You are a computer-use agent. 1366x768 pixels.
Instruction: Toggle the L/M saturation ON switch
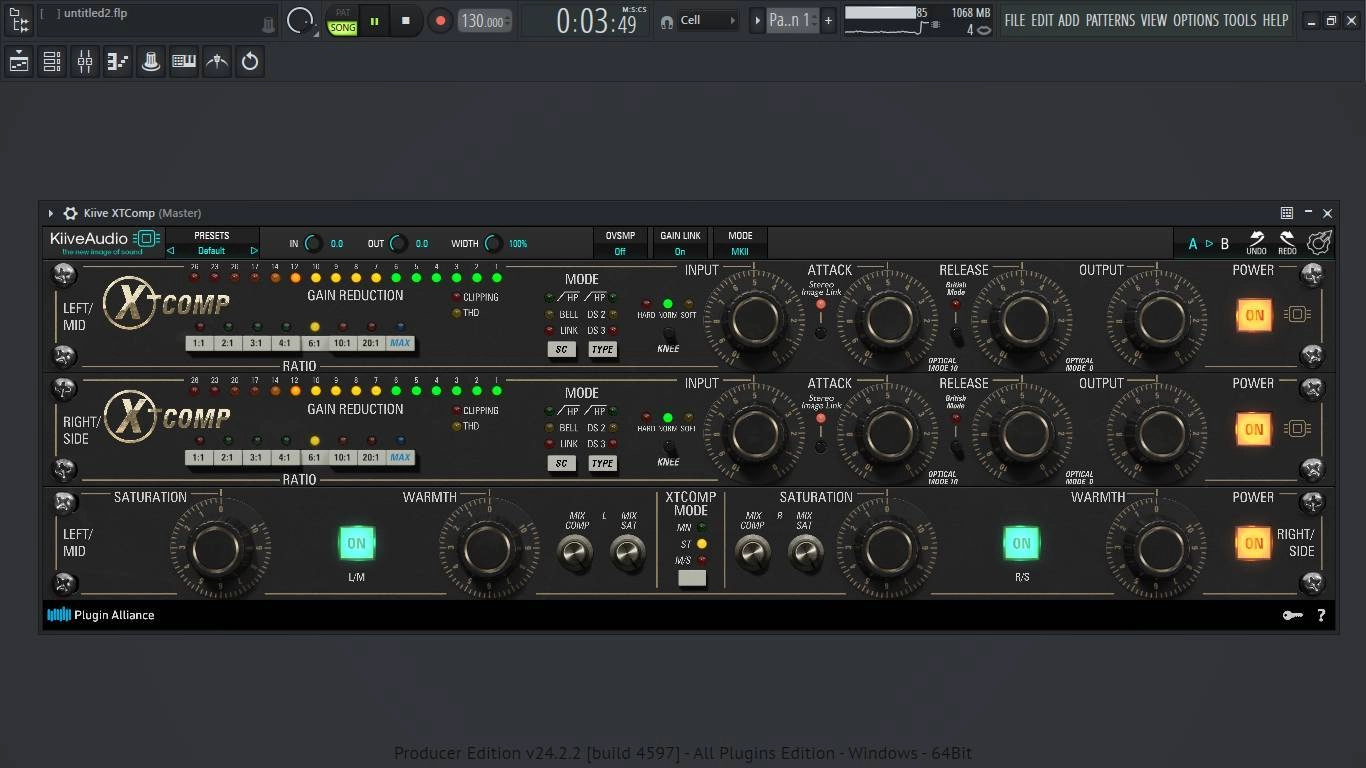click(356, 544)
